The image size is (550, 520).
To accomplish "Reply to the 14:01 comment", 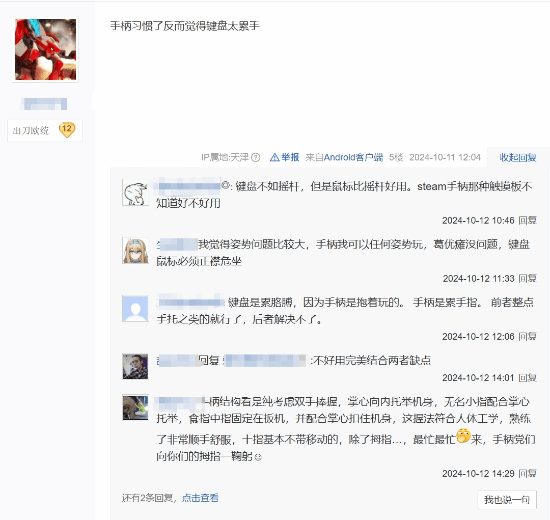I will [528, 378].
